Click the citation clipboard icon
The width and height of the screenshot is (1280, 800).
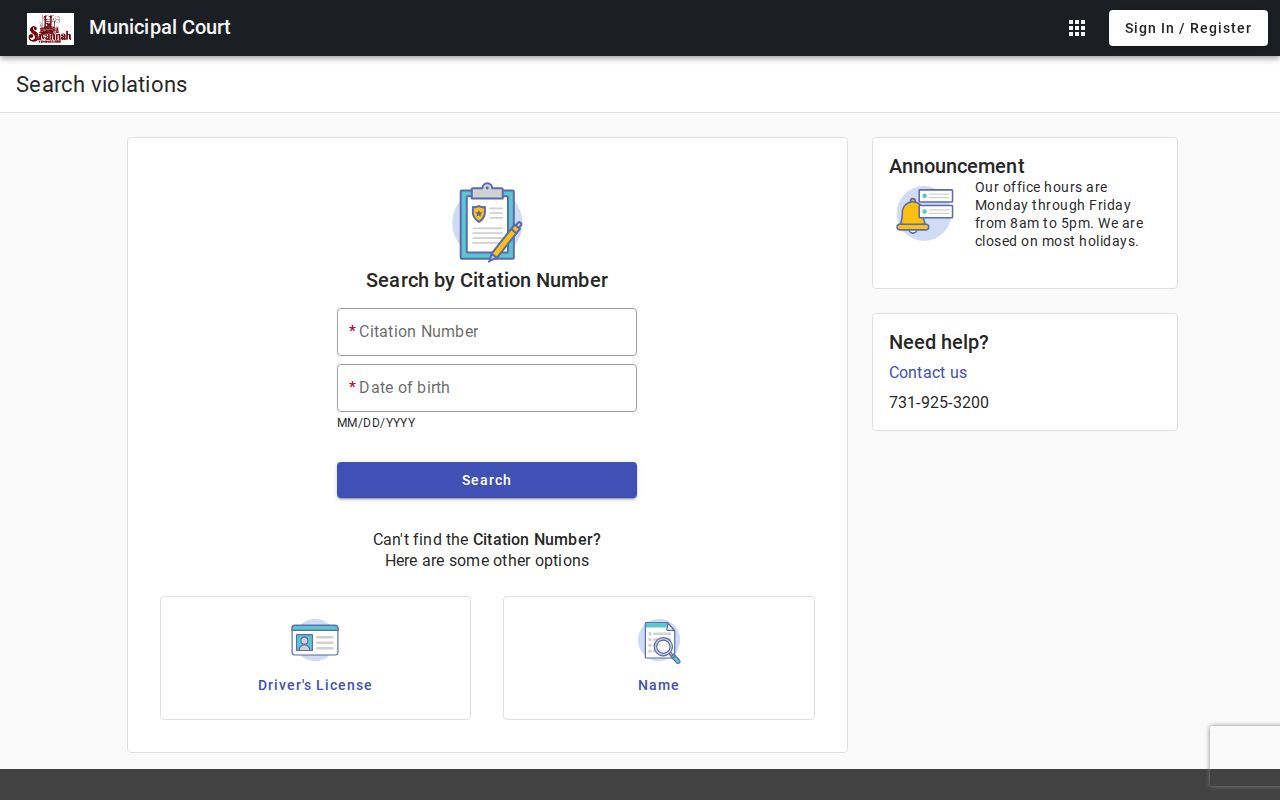point(487,222)
